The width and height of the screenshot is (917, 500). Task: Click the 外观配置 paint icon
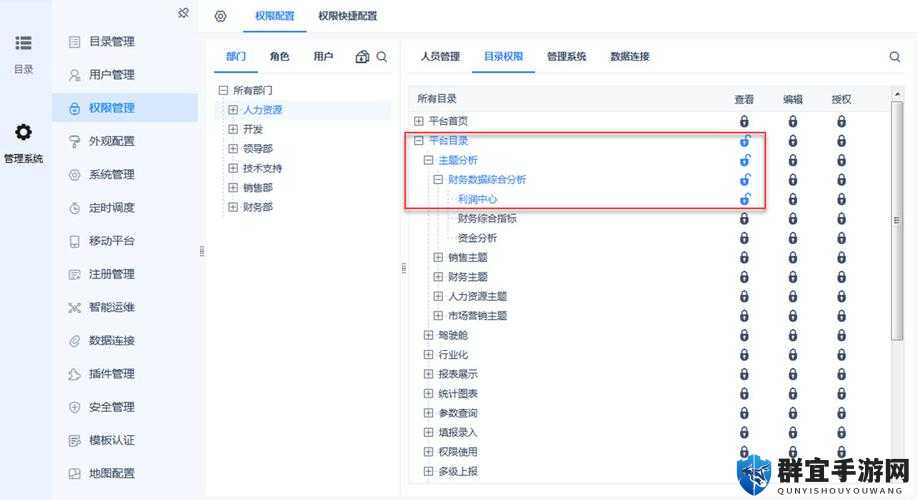pyautogui.click(x=74, y=142)
